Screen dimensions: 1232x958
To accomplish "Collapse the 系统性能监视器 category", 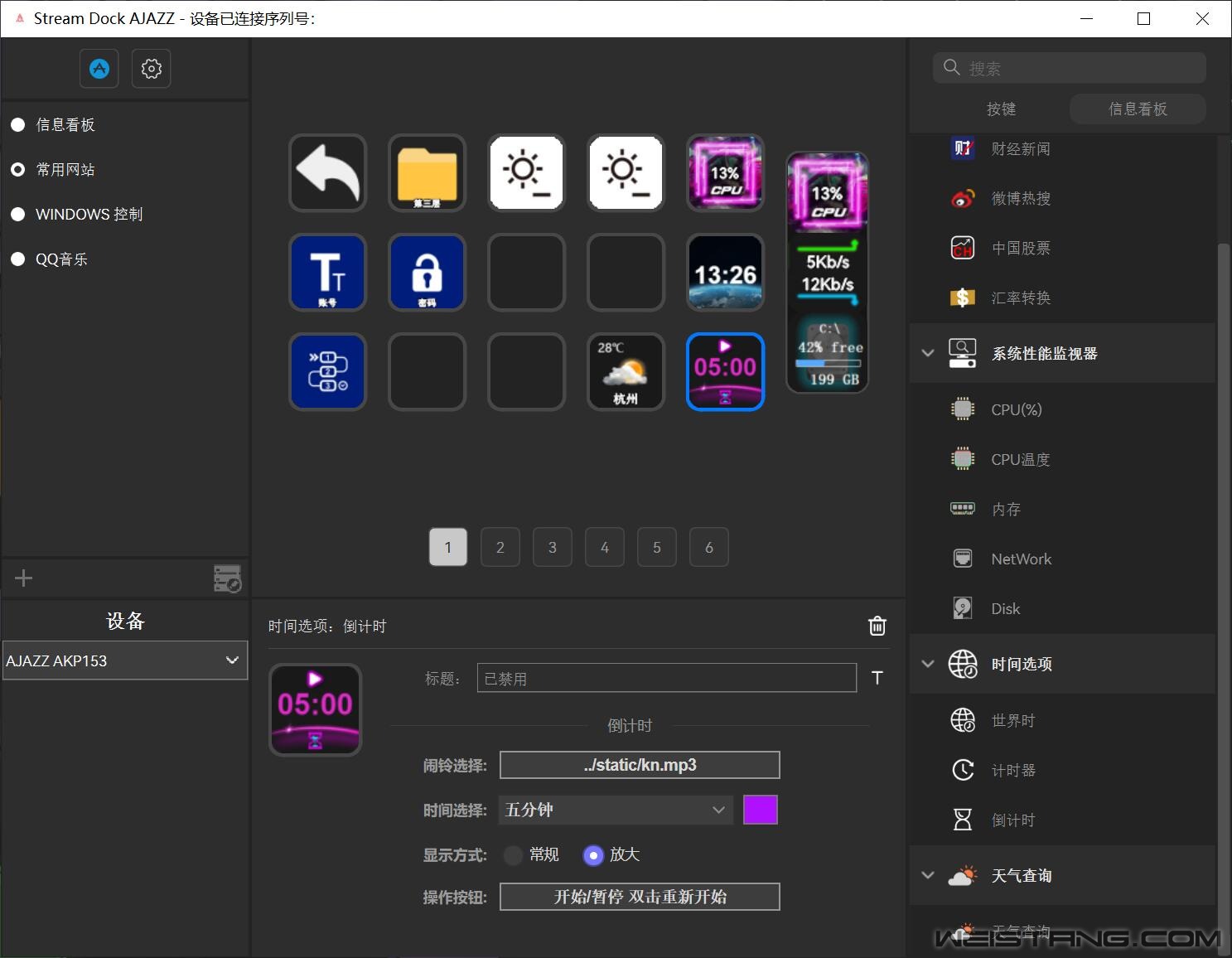I will (928, 353).
